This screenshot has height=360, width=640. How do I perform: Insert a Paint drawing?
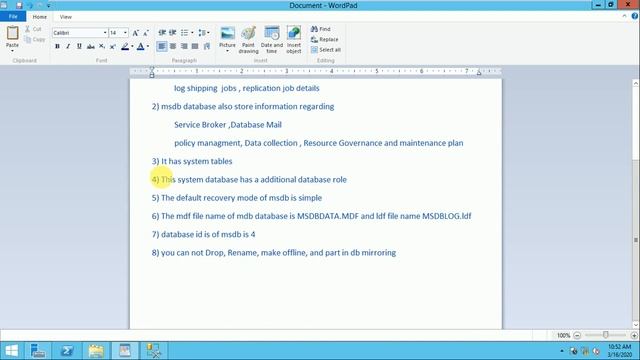[249, 40]
